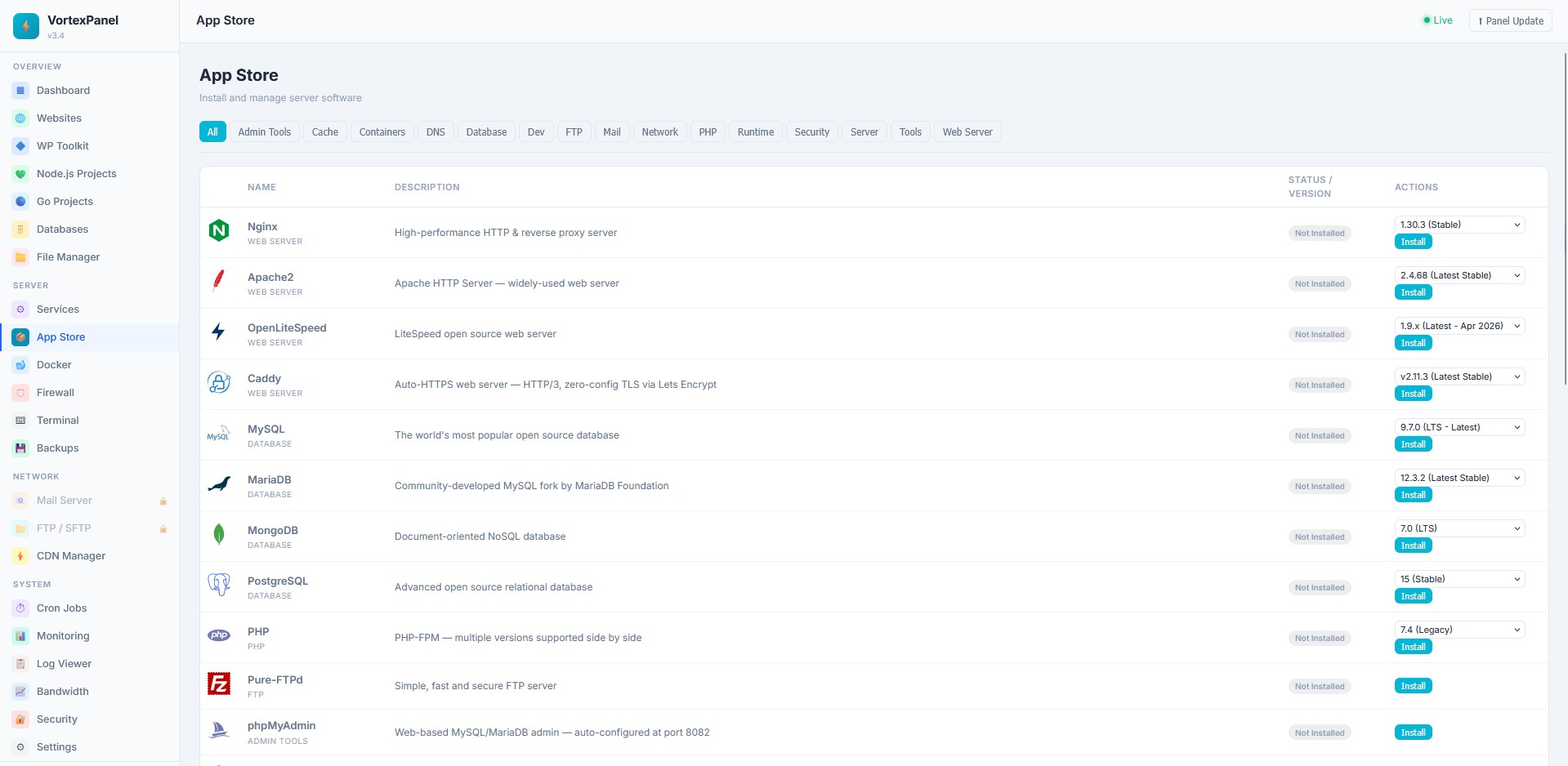Click the OpenLiteSpeed bolt logo

[219, 332]
